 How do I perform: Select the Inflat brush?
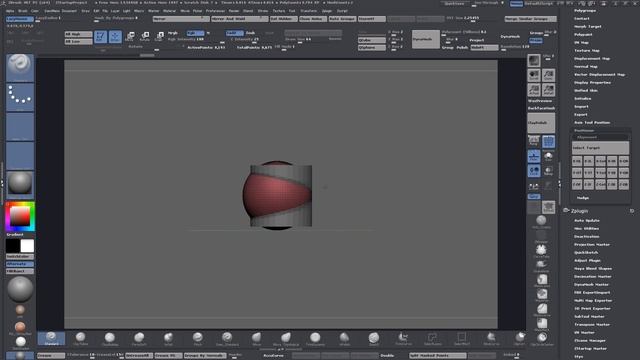168,338
